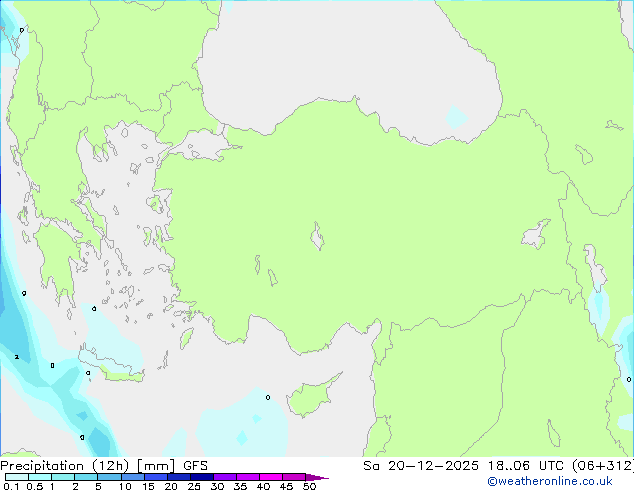Click the legend swatch between 35 and 40
Screen dimensions: 634x490
click(248, 477)
